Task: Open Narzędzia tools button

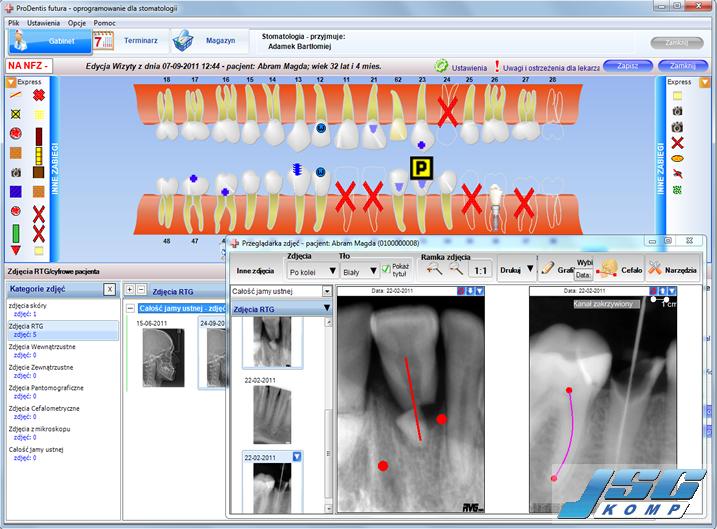Action: click(x=673, y=270)
